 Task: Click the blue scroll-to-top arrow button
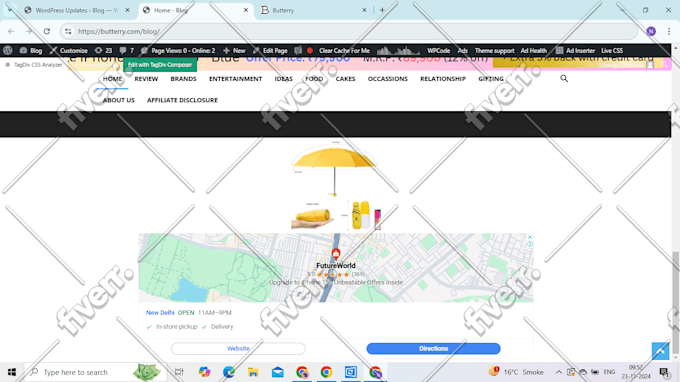(x=660, y=351)
